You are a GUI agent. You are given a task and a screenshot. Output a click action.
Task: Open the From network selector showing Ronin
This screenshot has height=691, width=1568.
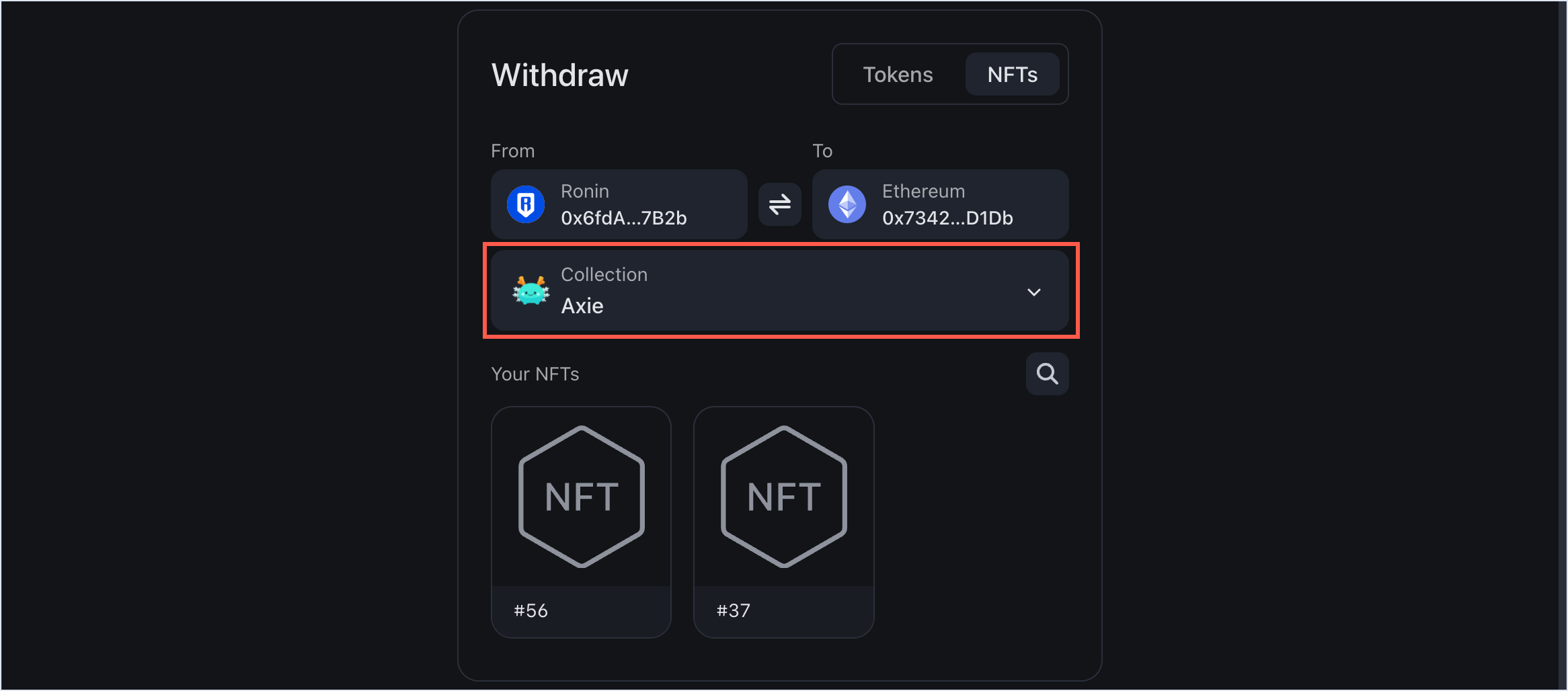[619, 204]
